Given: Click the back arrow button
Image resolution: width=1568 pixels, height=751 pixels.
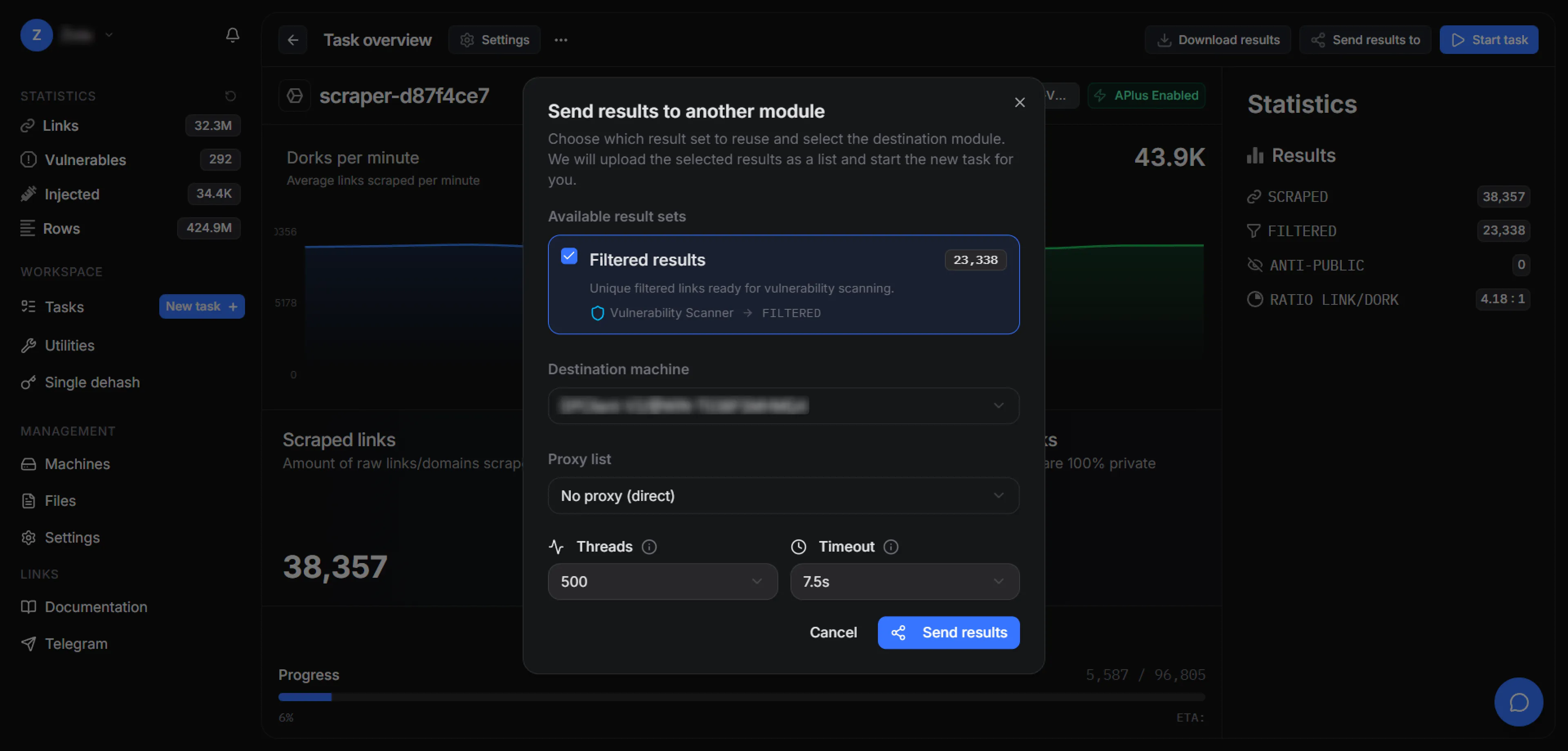Looking at the screenshot, I should click(x=293, y=40).
